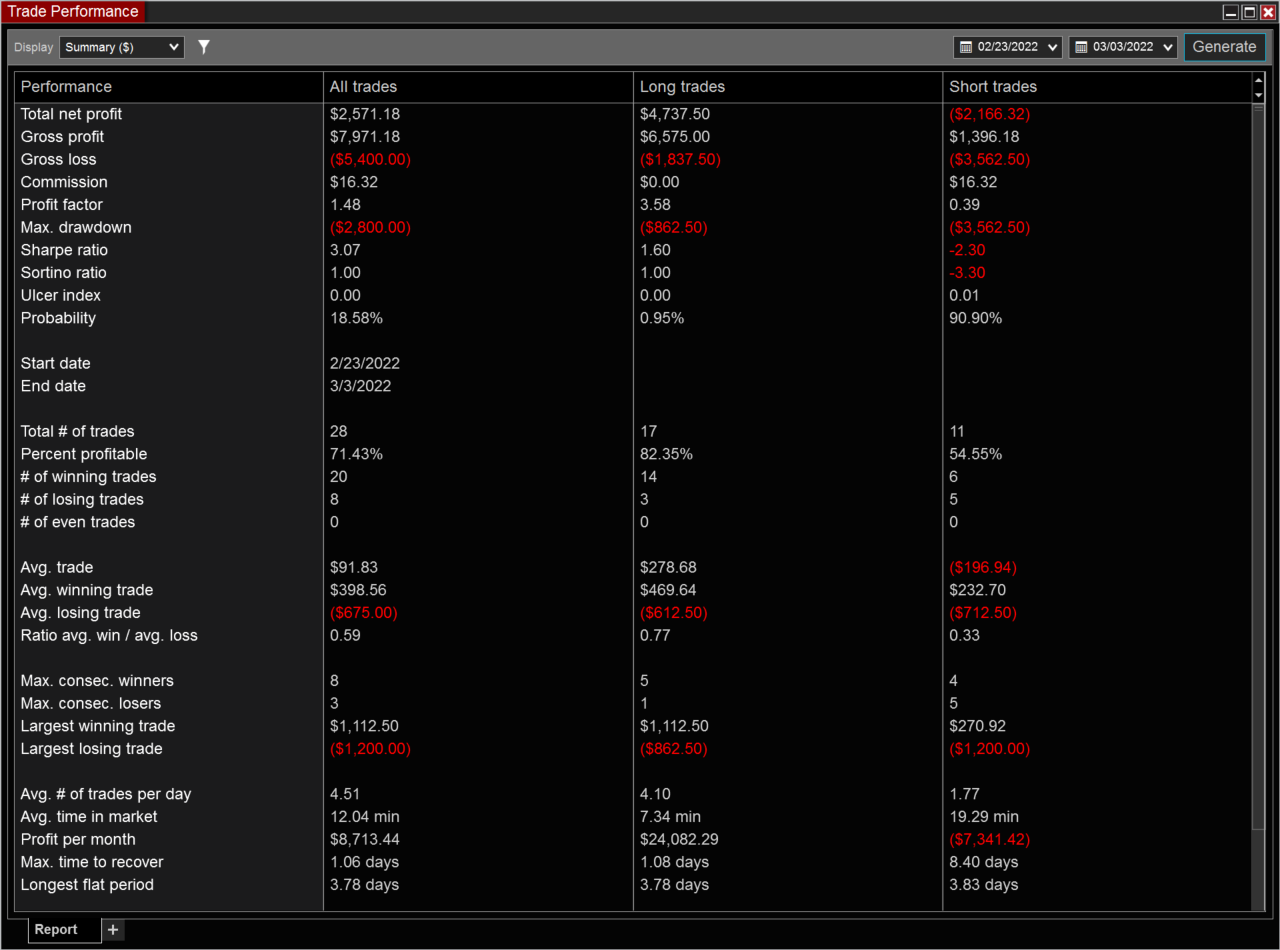Select the 12.04 min time in market value

click(x=365, y=817)
